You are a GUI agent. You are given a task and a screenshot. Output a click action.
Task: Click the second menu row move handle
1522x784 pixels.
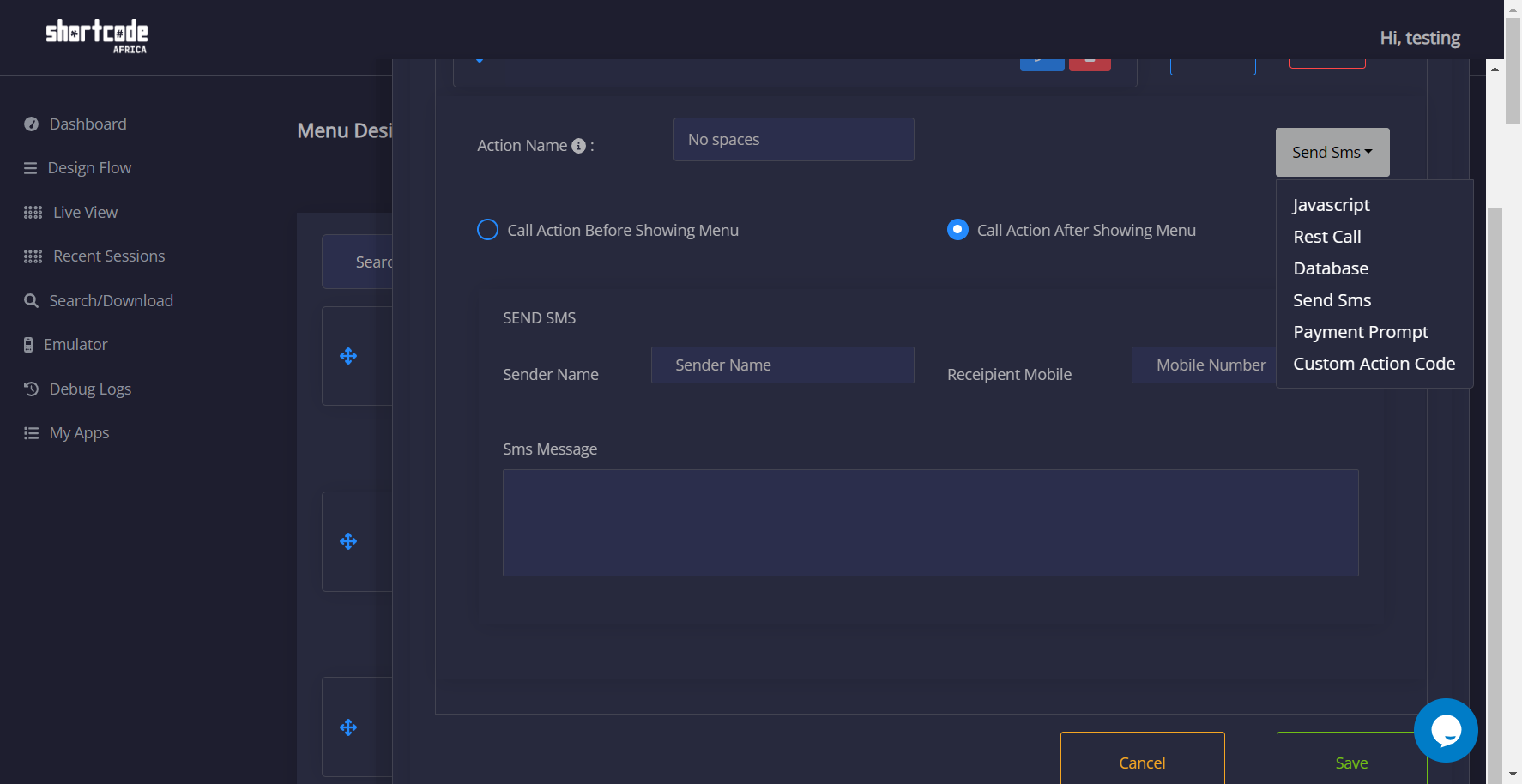point(348,541)
